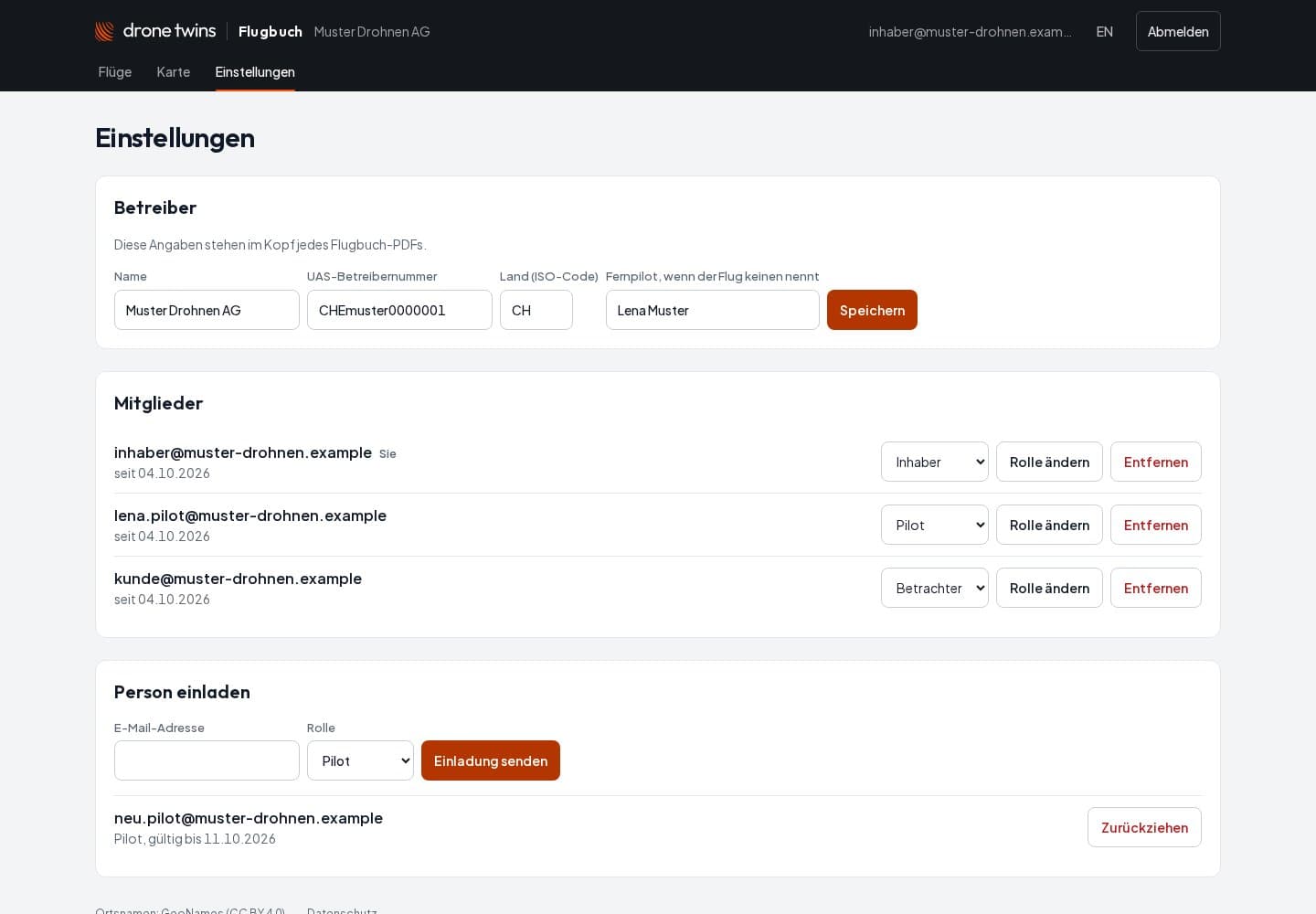Open role dropdown for inhaber@muster-drohnen.example

[x=935, y=462]
